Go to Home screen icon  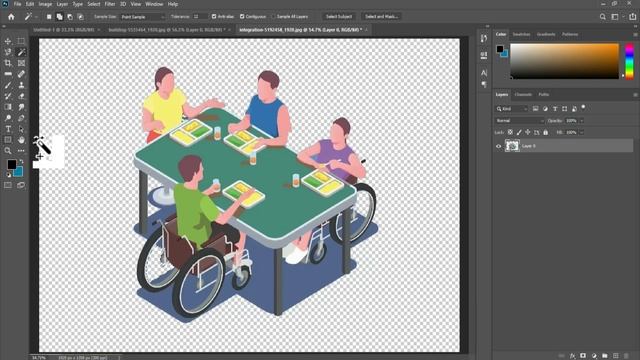[x=11, y=17]
